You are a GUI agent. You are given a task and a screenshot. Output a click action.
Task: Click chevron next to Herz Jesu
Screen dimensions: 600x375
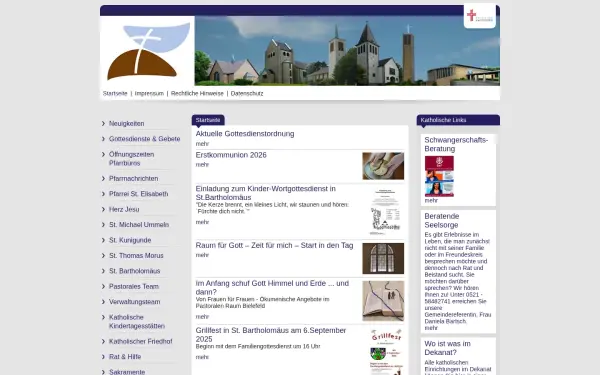(103, 209)
